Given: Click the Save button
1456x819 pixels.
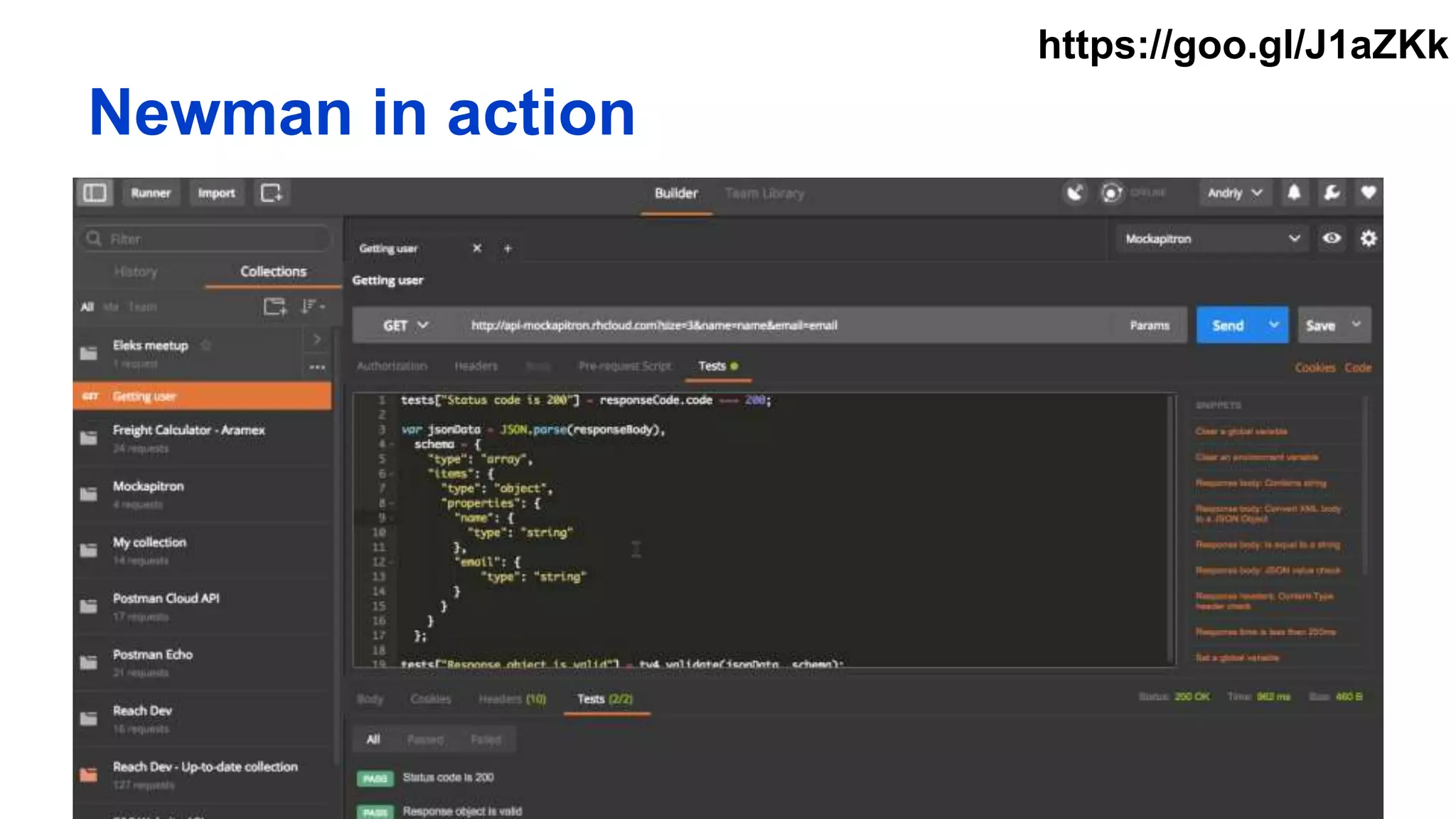Looking at the screenshot, I should click(x=1320, y=326).
